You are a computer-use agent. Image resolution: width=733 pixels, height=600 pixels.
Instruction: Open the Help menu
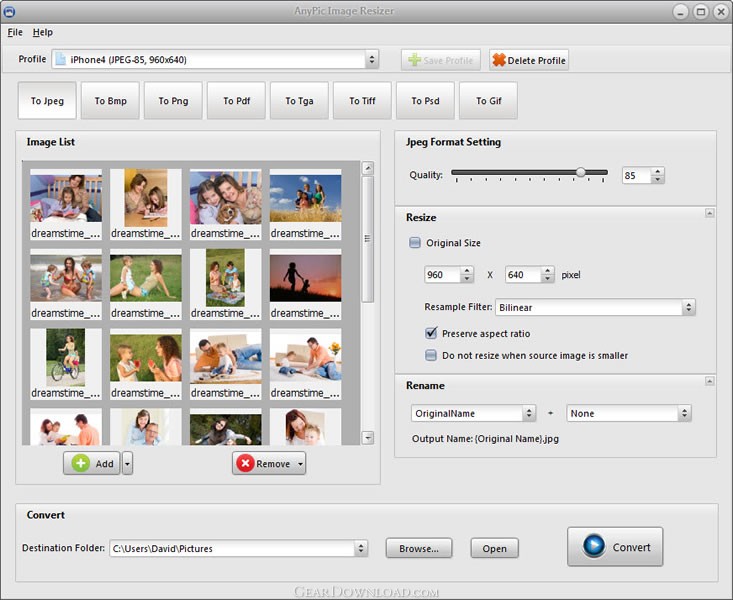[x=43, y=32]
